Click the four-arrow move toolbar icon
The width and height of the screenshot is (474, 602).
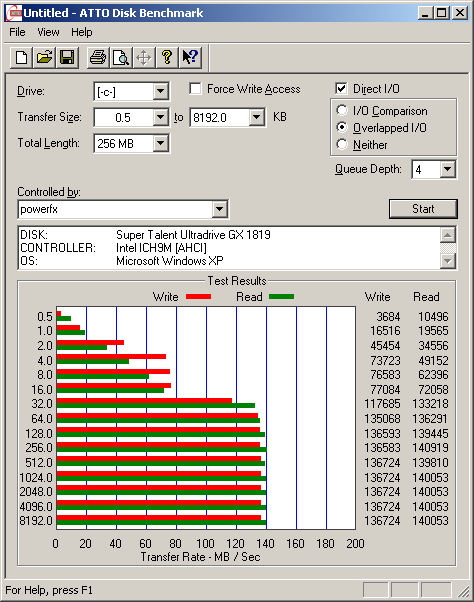[144, 58]
